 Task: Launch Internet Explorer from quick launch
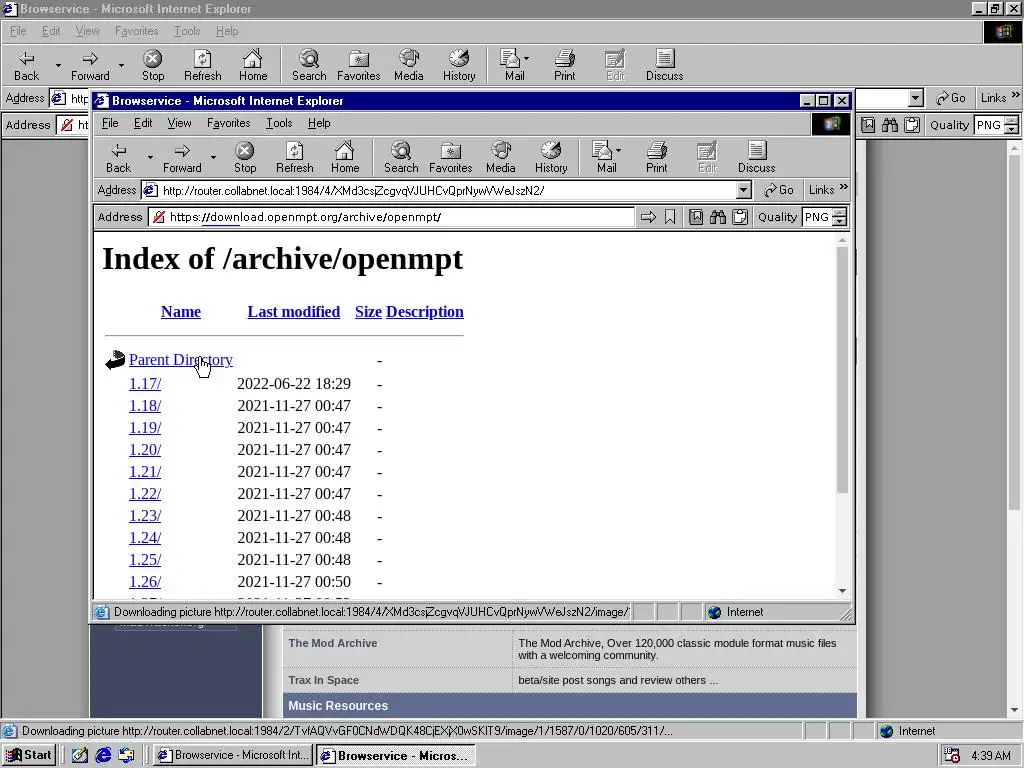pyautogui.click(x=103, y=755)
